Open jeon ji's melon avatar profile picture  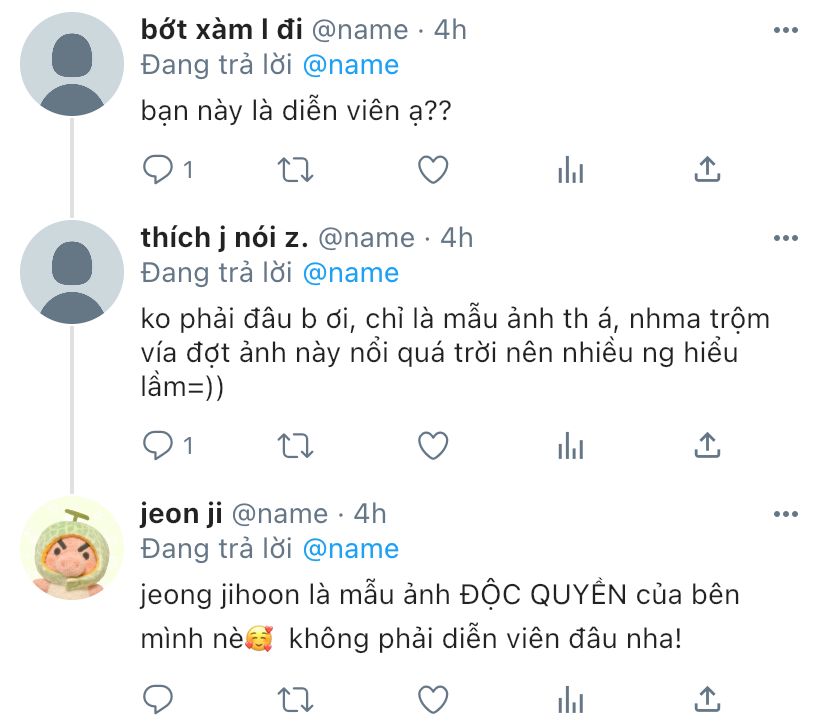(71, 546)
